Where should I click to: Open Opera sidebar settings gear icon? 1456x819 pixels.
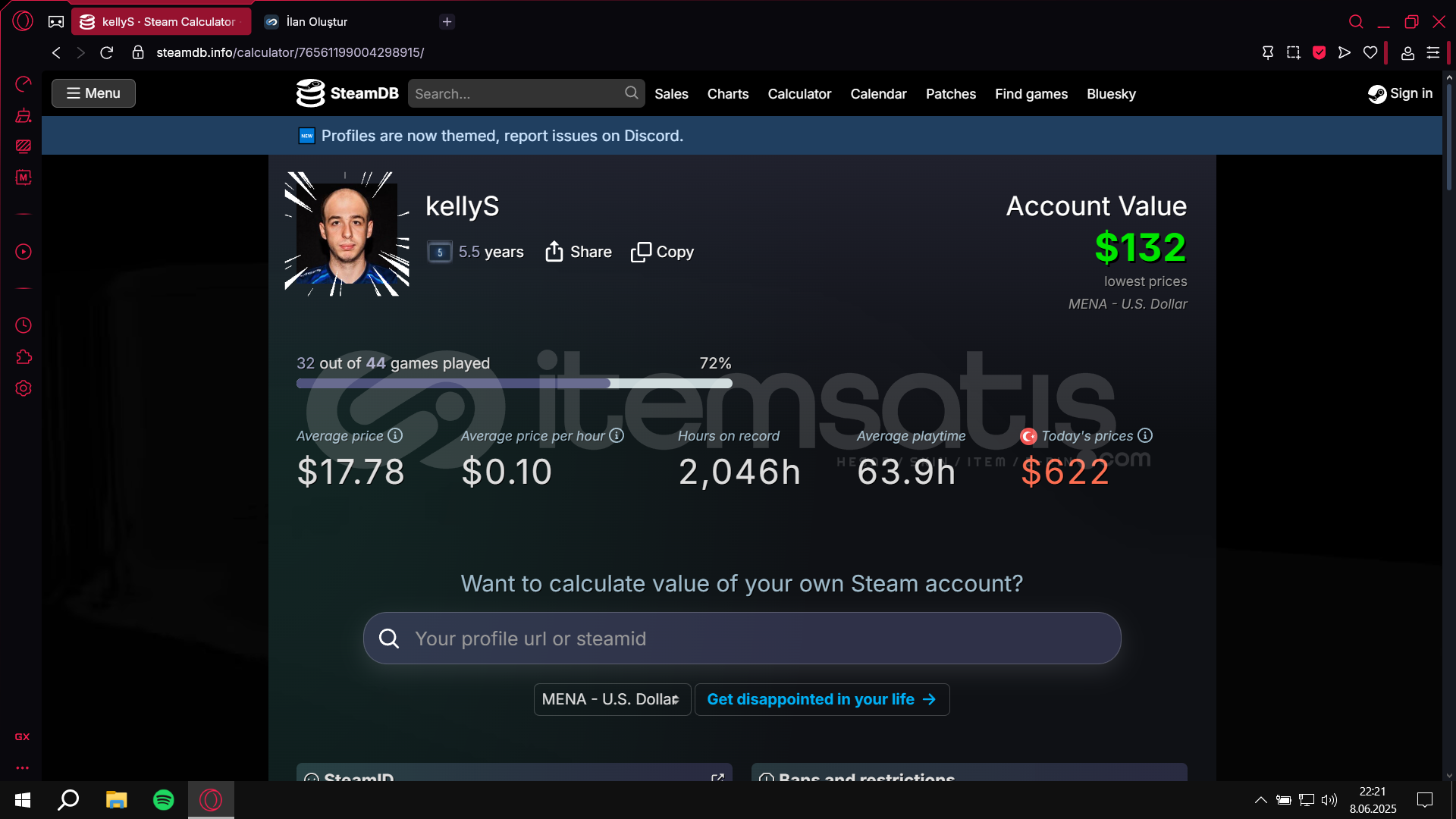24,388
